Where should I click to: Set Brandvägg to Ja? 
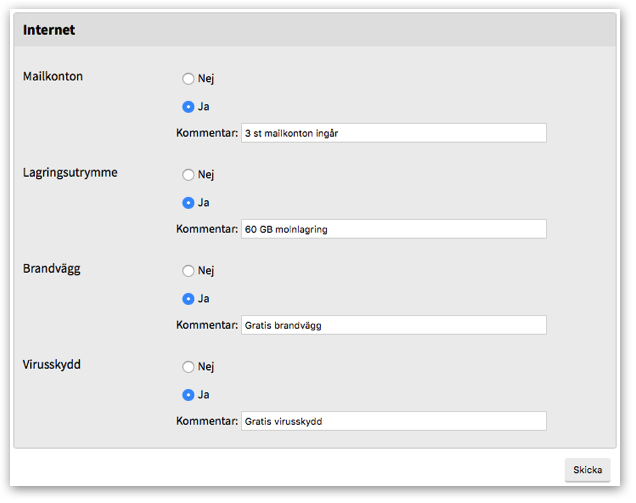click(188, 299)
